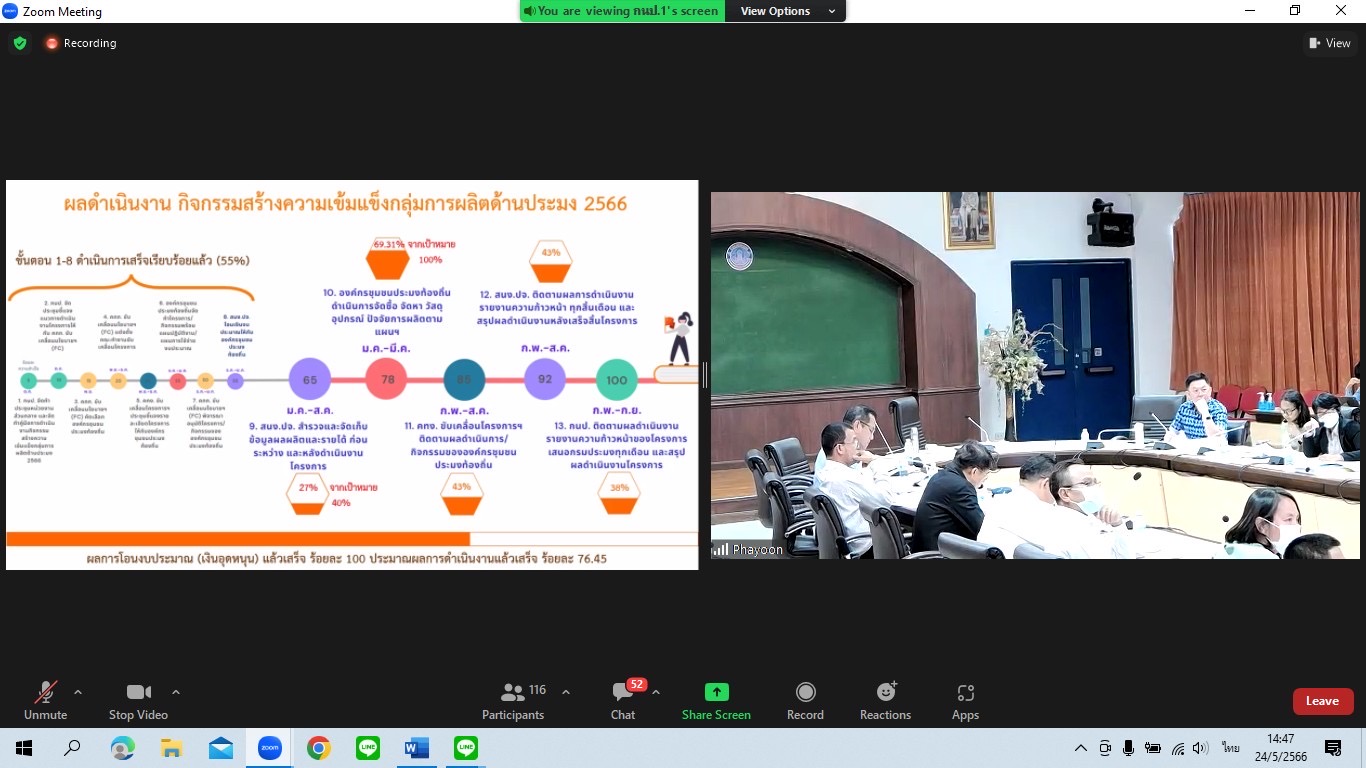The image size is (1366, 768).
Task: Click 'You are viewing screen' banner
Action: click(x=622, y=11)
